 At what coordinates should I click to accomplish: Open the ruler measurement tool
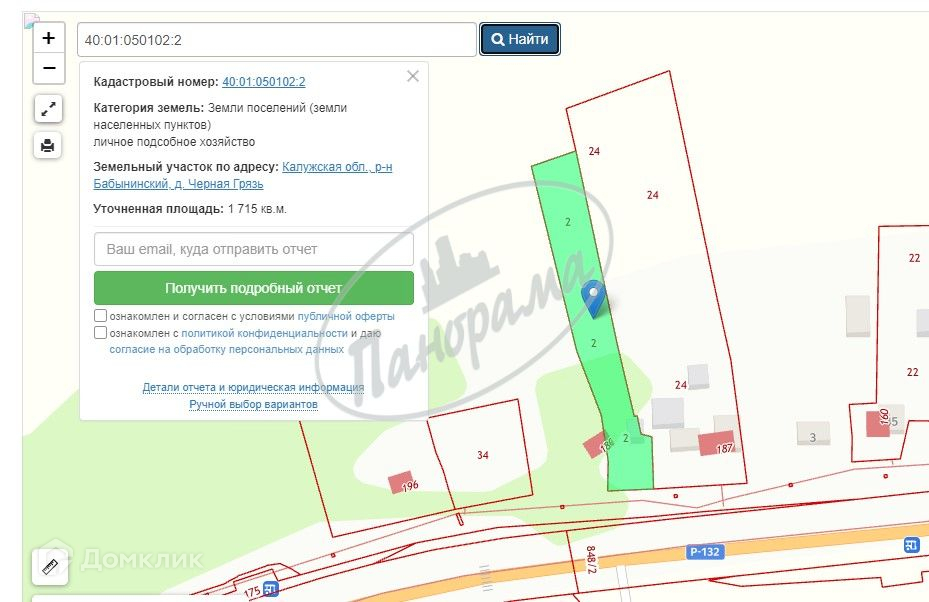(50, 566)
